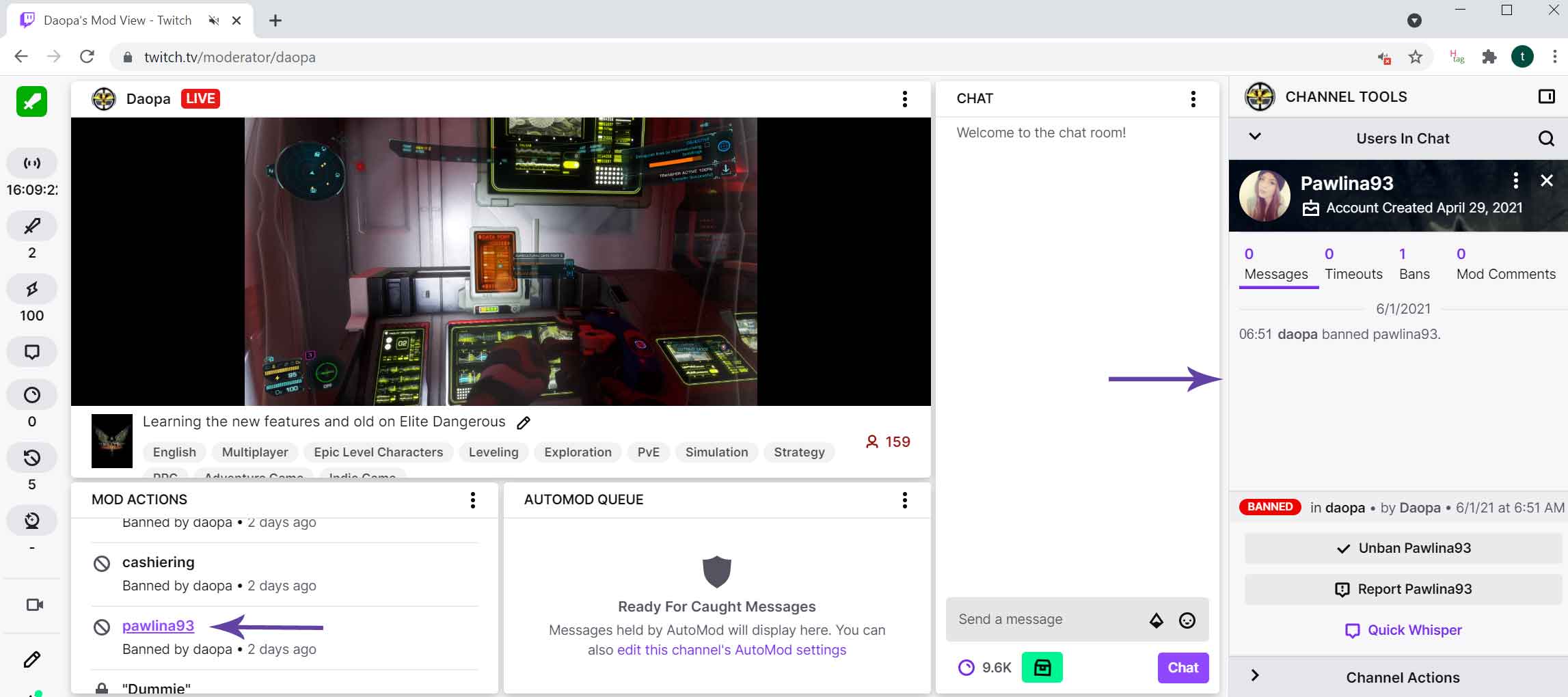Image resolution: width=1568 pixels, height=697 pixels.
Task: Open Quick Whisper to Pawlina93
Action: click(x=1403, y=630)
